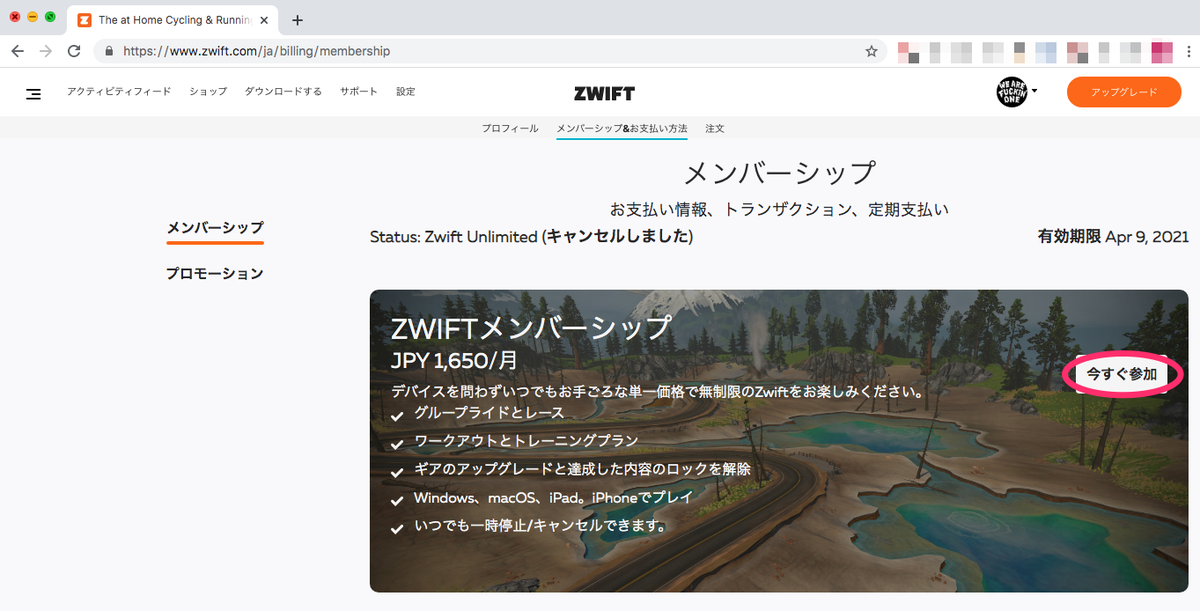Expand the profile dropdown arrow

coord(1034,91)
